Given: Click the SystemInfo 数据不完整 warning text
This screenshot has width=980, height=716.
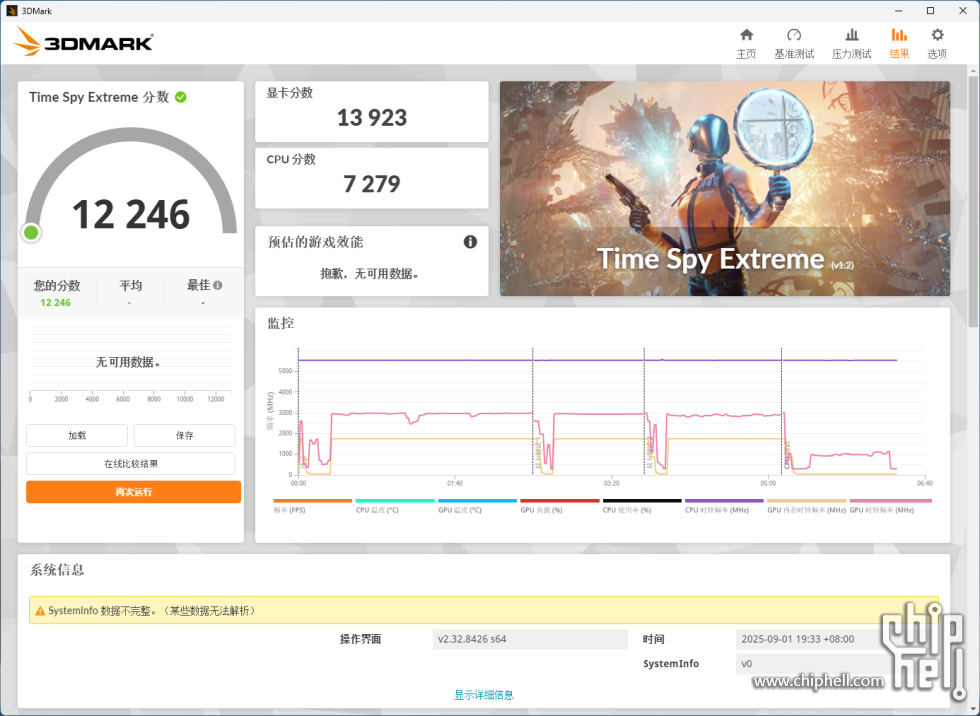Looking at the screenshot, I should [152, 611].
